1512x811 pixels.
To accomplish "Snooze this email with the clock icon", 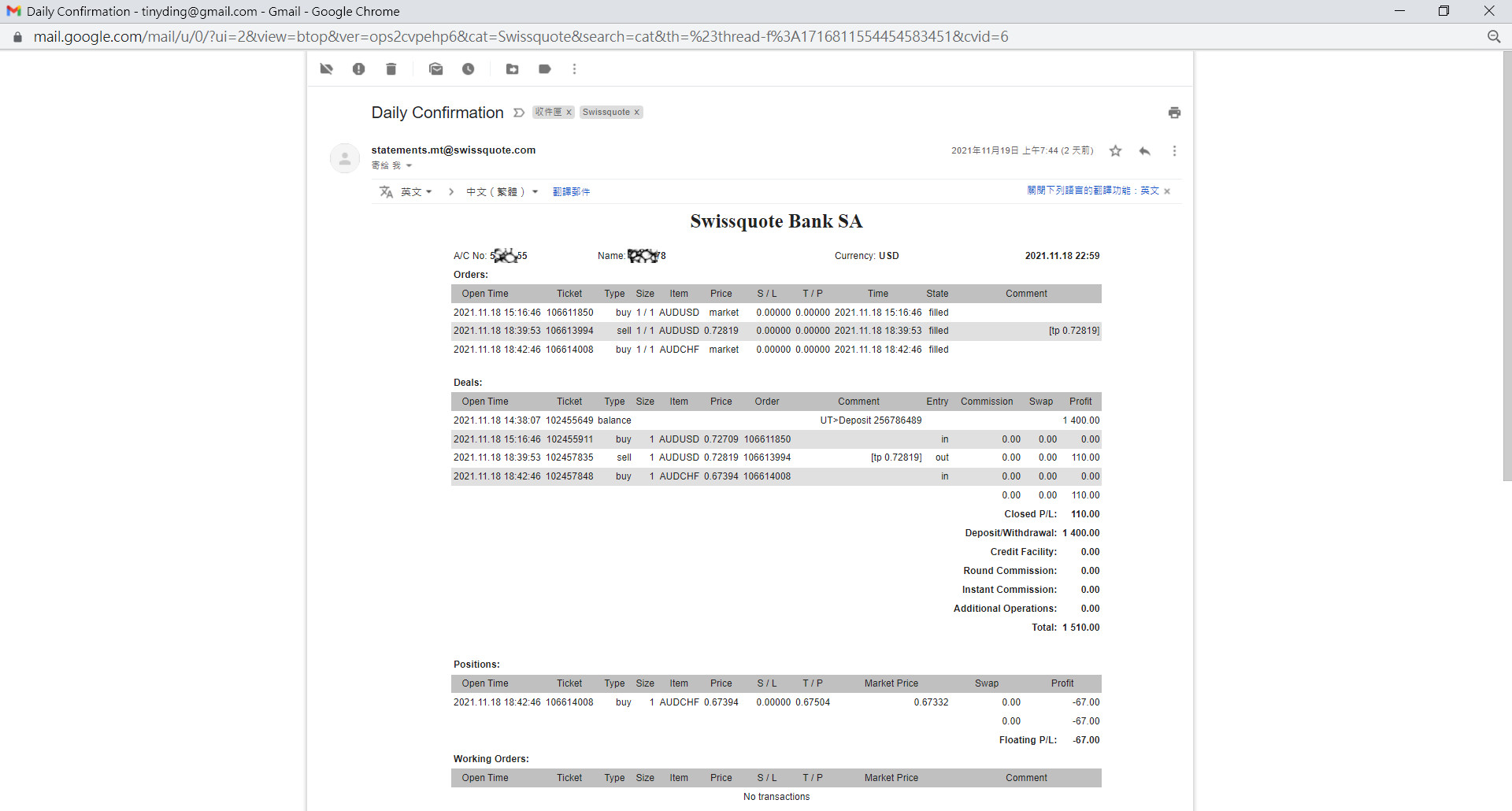I will 469,69.
